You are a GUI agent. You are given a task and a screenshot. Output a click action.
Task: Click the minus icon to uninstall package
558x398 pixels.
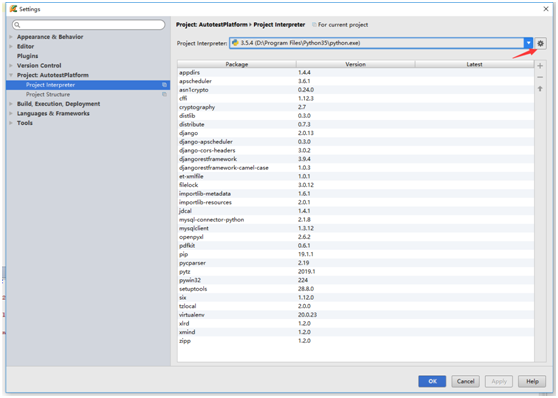(540, 77)
